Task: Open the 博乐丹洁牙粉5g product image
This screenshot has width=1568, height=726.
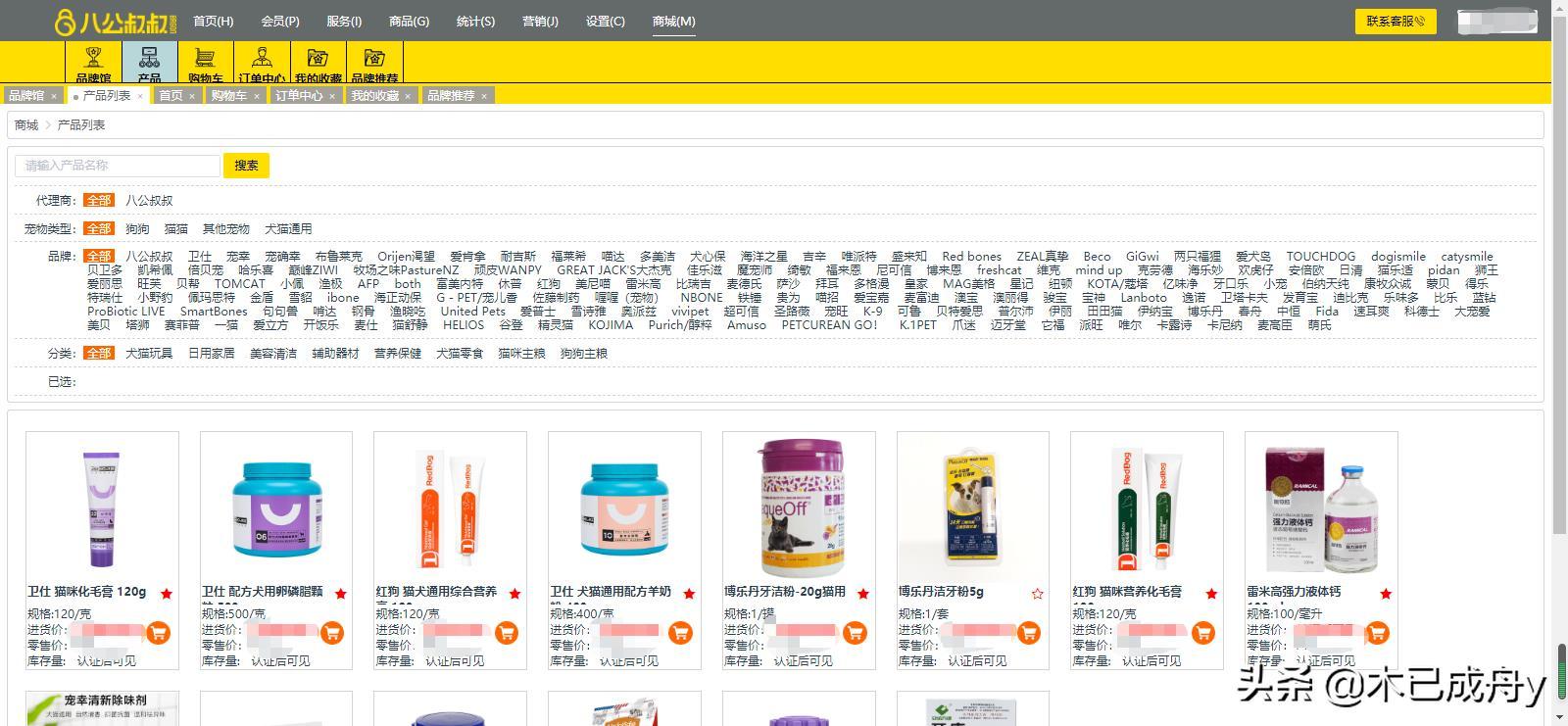Action: [973, 508]
